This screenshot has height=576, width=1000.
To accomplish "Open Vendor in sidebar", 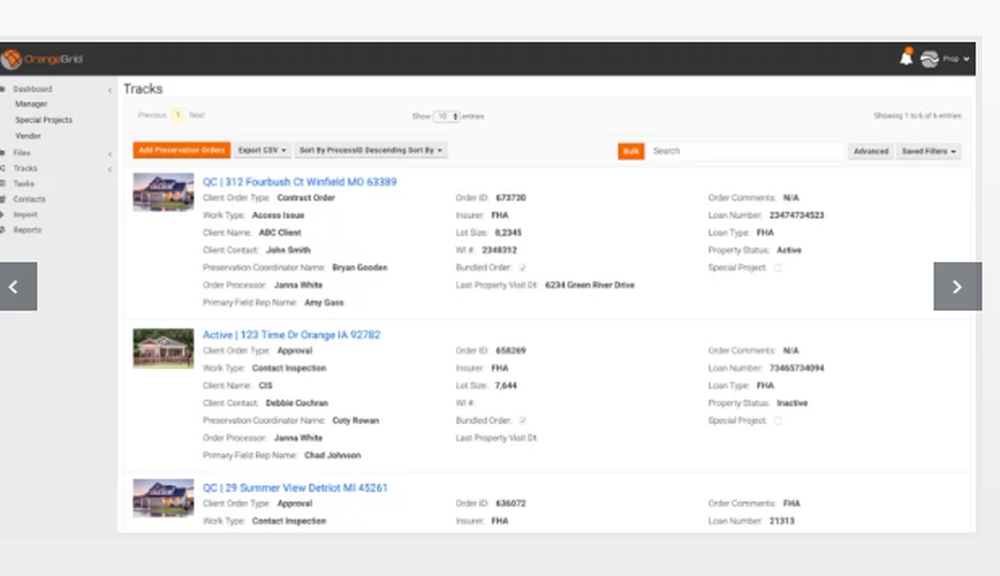I will click(x=28, y=136).
